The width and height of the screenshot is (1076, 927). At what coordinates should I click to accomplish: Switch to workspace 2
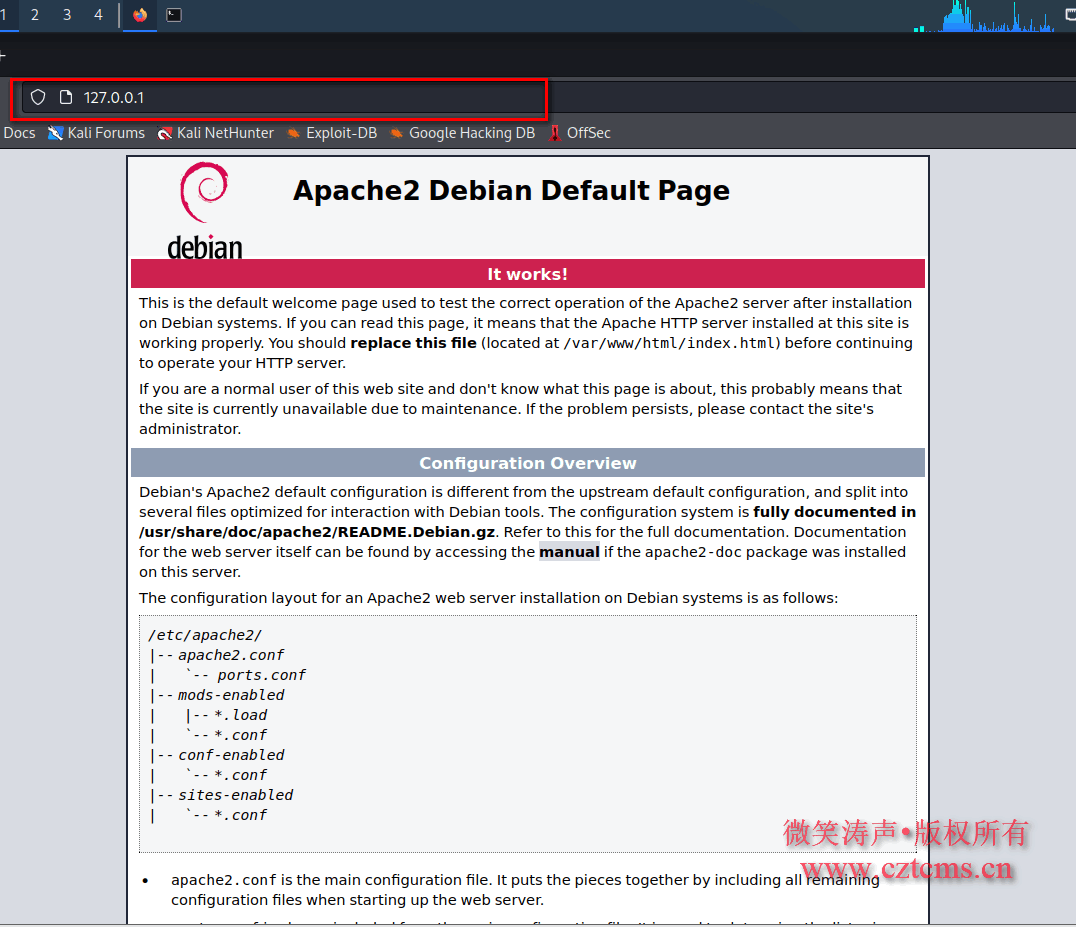[35, 15]
